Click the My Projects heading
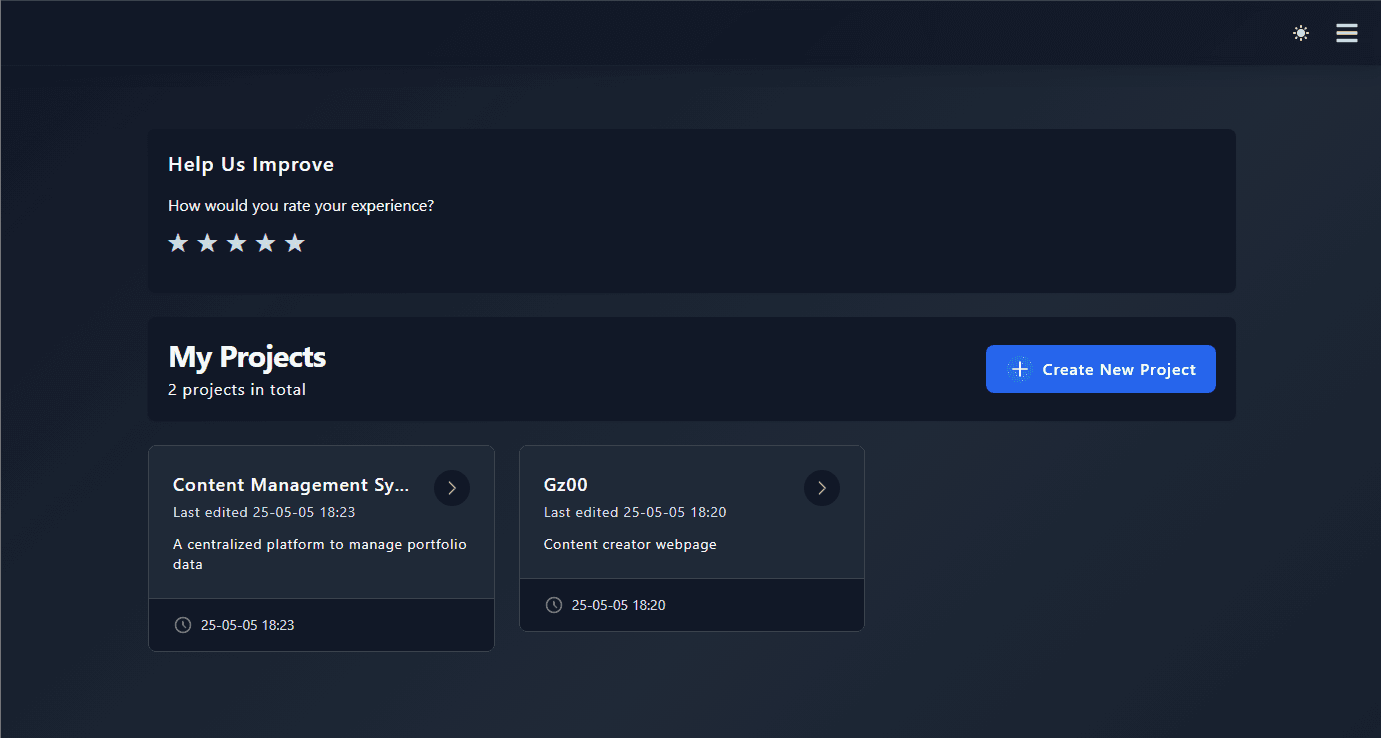 pyautogui.click(x=247, y=357)
